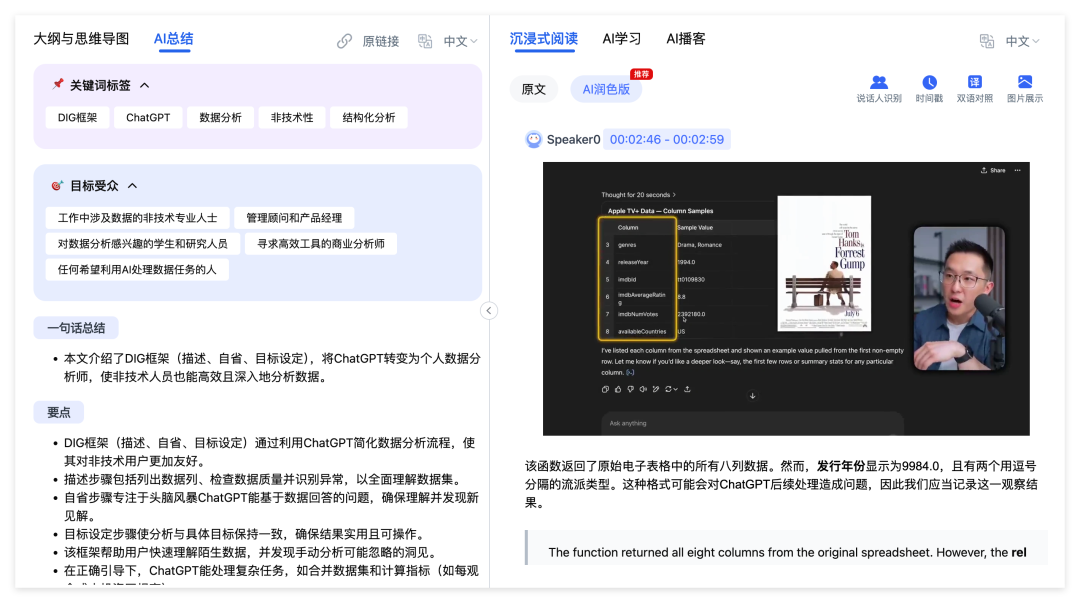This screenshot has height=603, width=1080.
Task: Collapse the 关键词标签 section
Action: point(145,86)
